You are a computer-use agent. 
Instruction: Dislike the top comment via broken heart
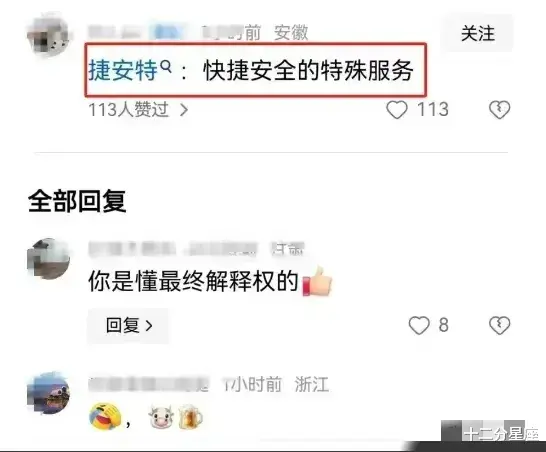pyautogui.click(x=499, y=110)
